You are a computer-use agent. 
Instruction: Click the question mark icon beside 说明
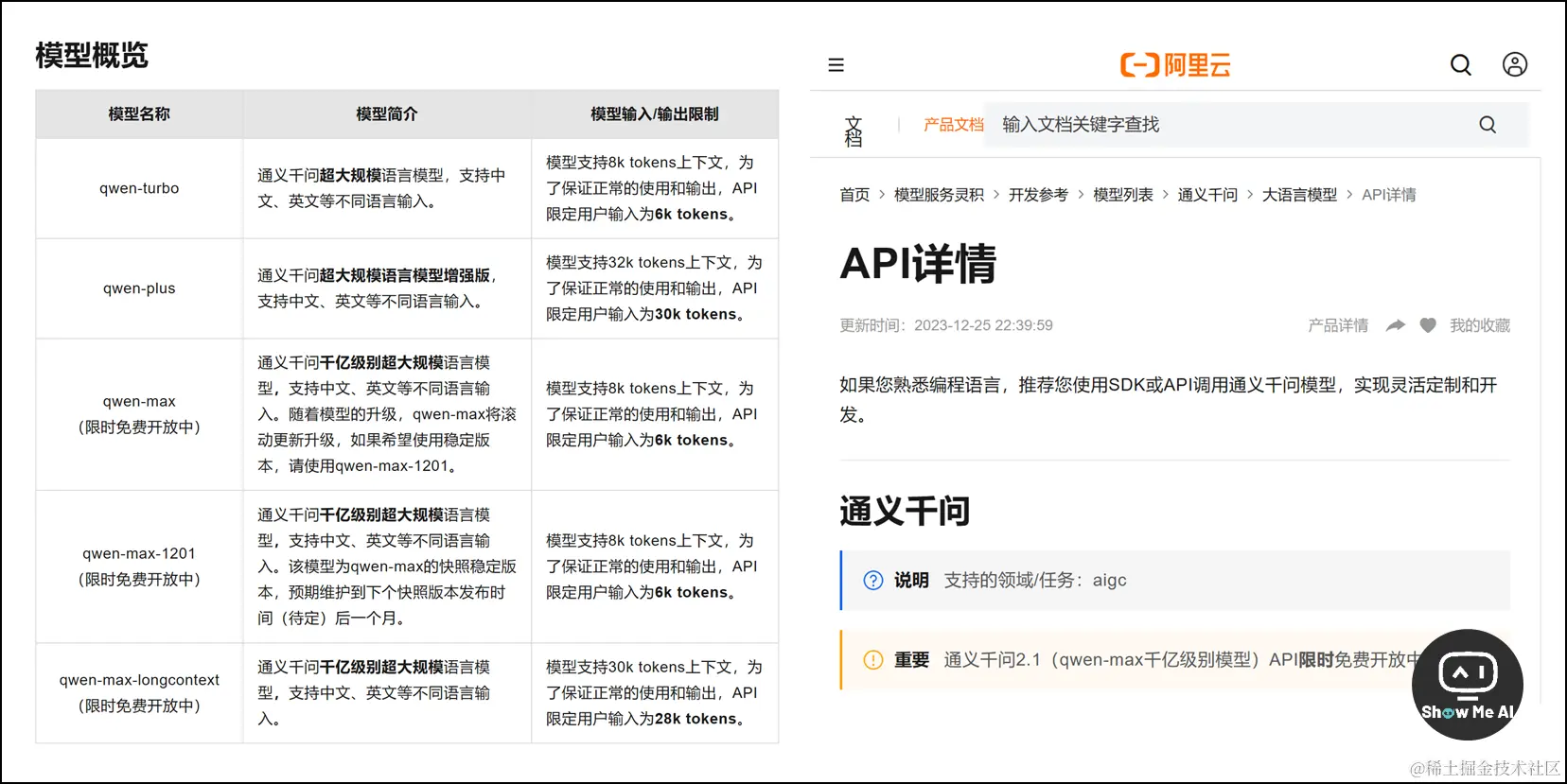pos(873,581)
